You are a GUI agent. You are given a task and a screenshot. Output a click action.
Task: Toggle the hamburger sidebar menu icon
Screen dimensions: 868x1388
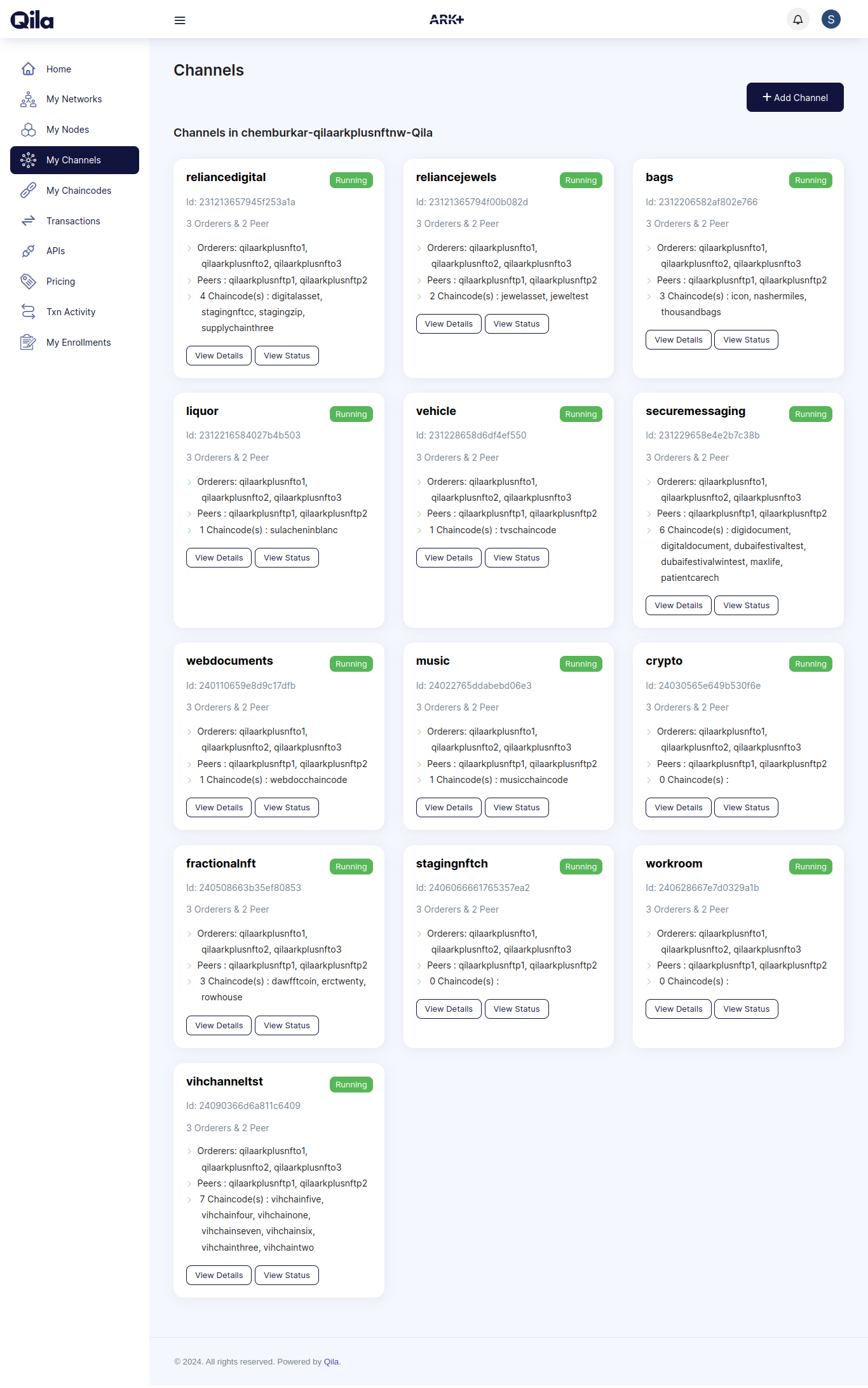click(180, 20)
